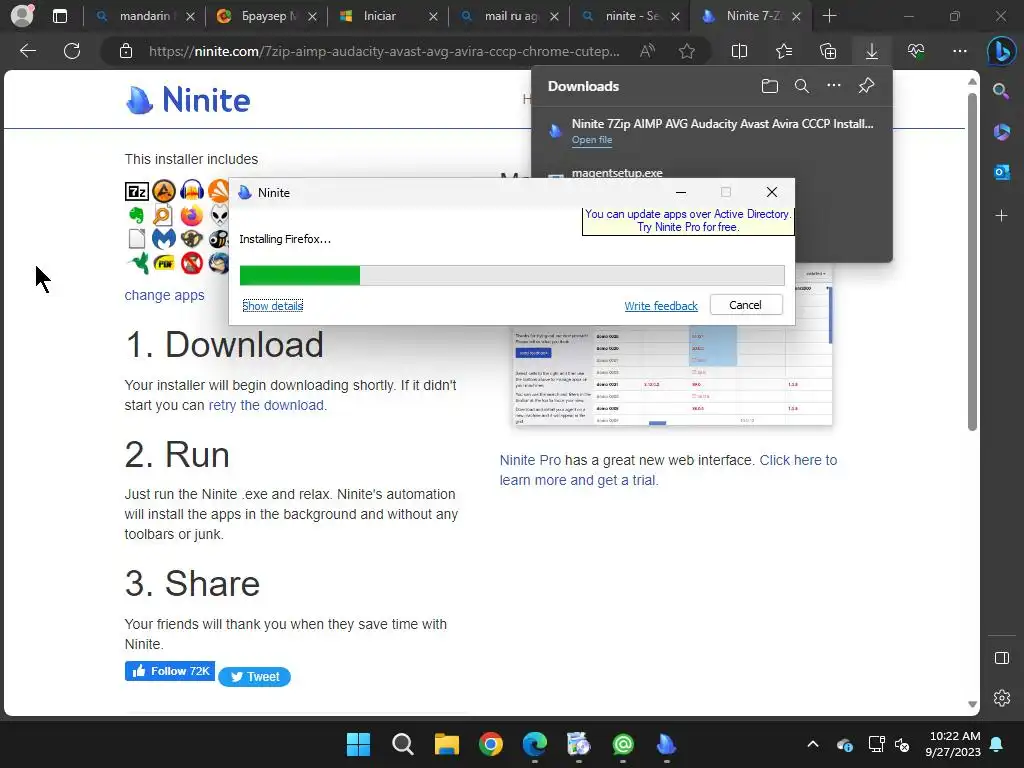Open Browser essentials heart icon
The image size is (1024, 768).
coord(916,51)
